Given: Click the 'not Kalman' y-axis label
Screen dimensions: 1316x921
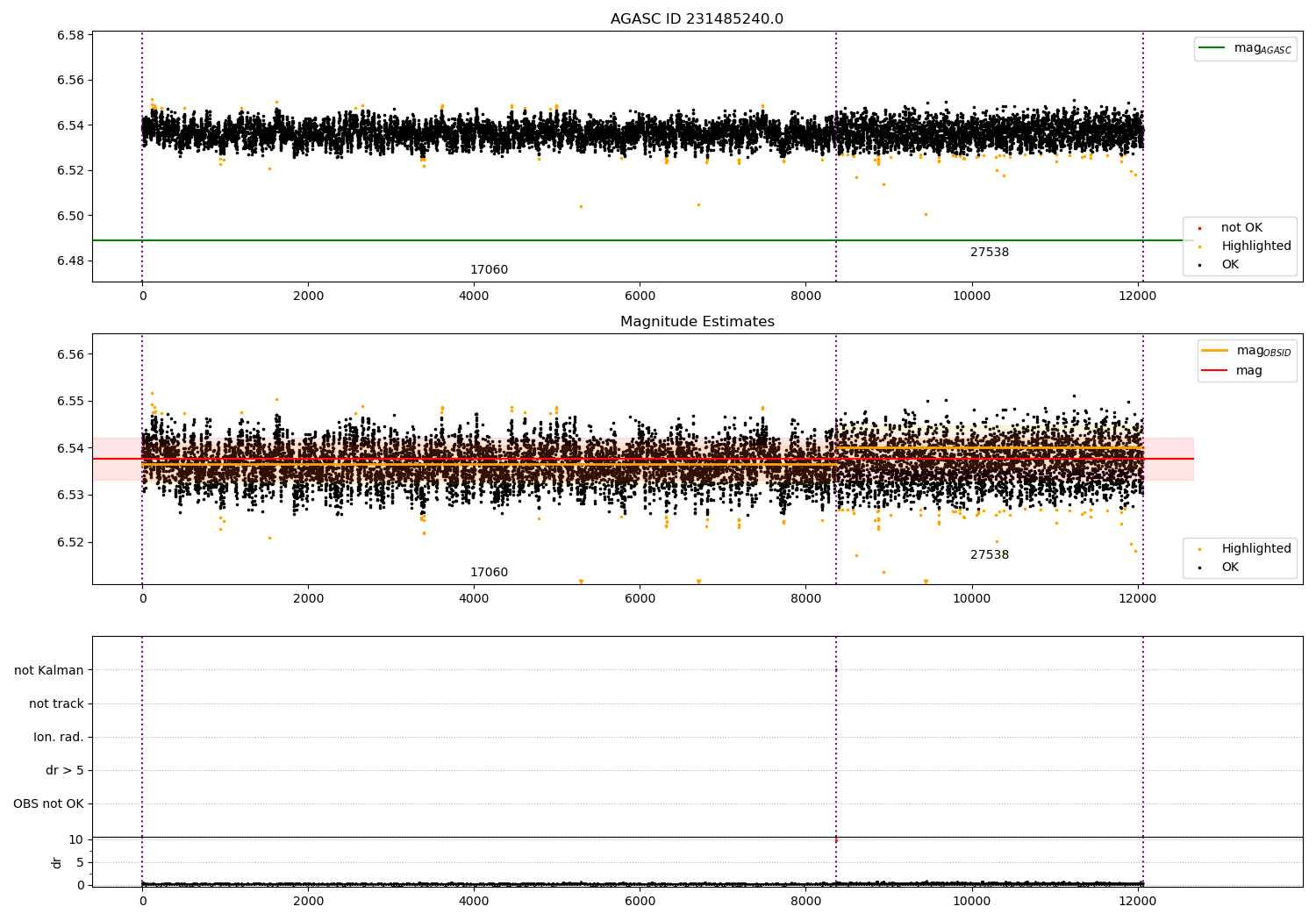Looking at the screenshot, I should click(x=49, y=670).
